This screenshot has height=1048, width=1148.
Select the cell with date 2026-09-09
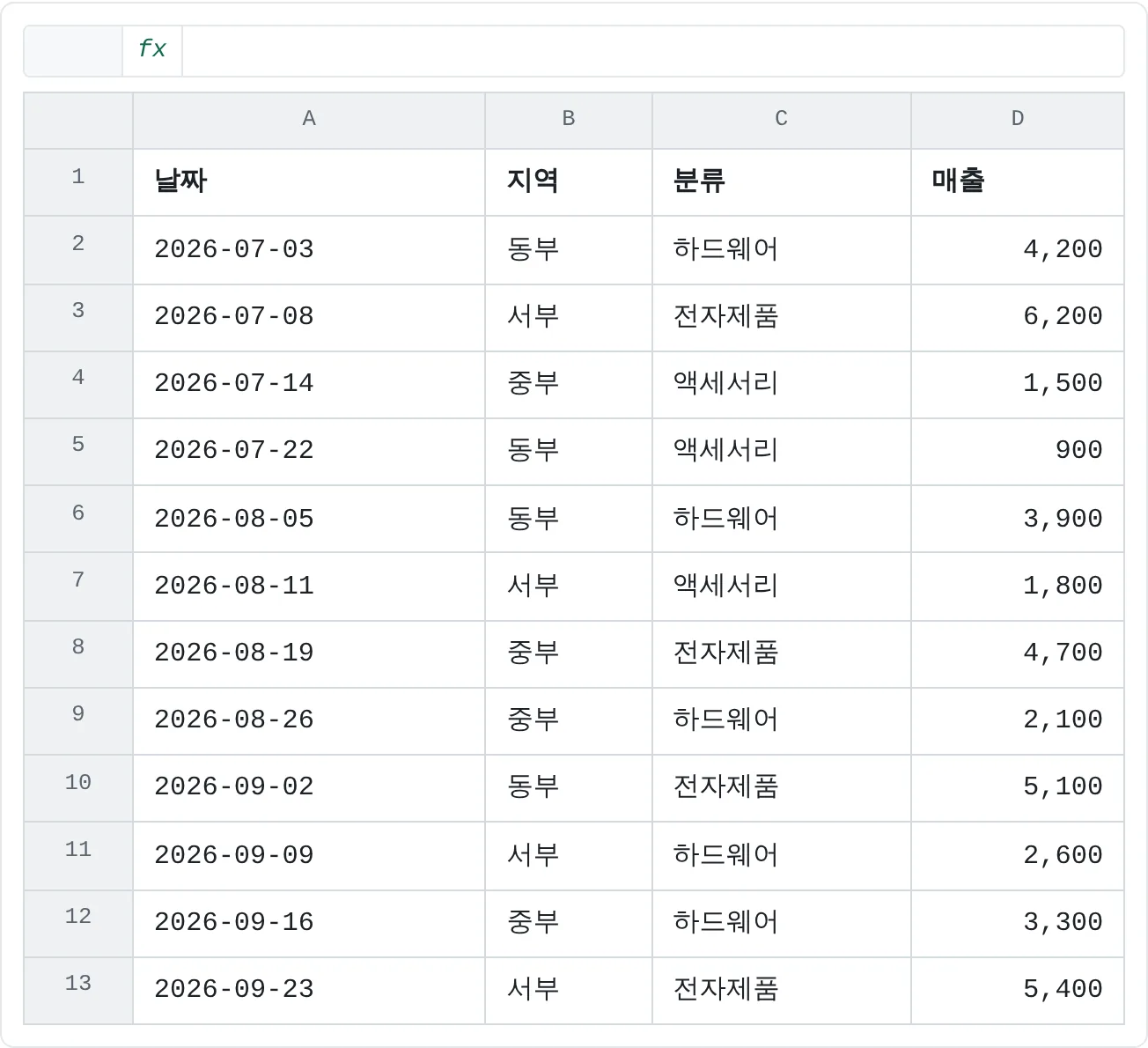pyautogui.click(x=309, y=856)
